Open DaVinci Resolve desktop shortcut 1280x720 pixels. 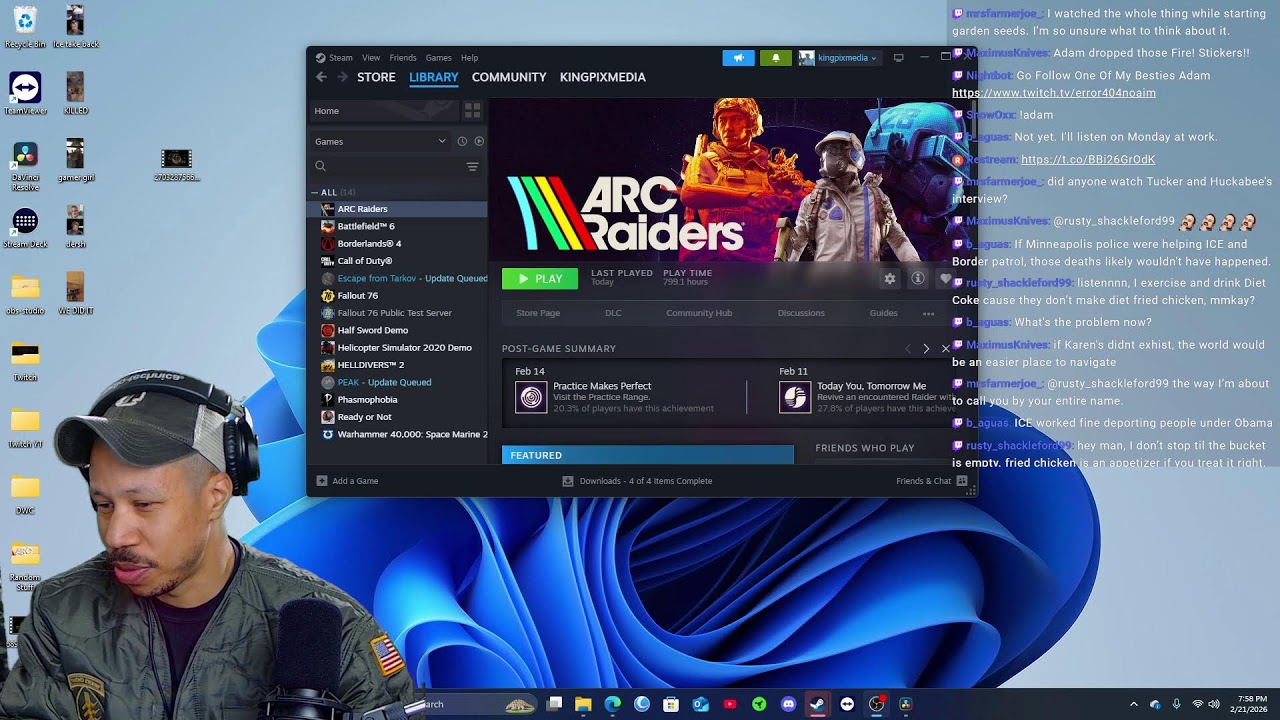click(x=25, y=166)
